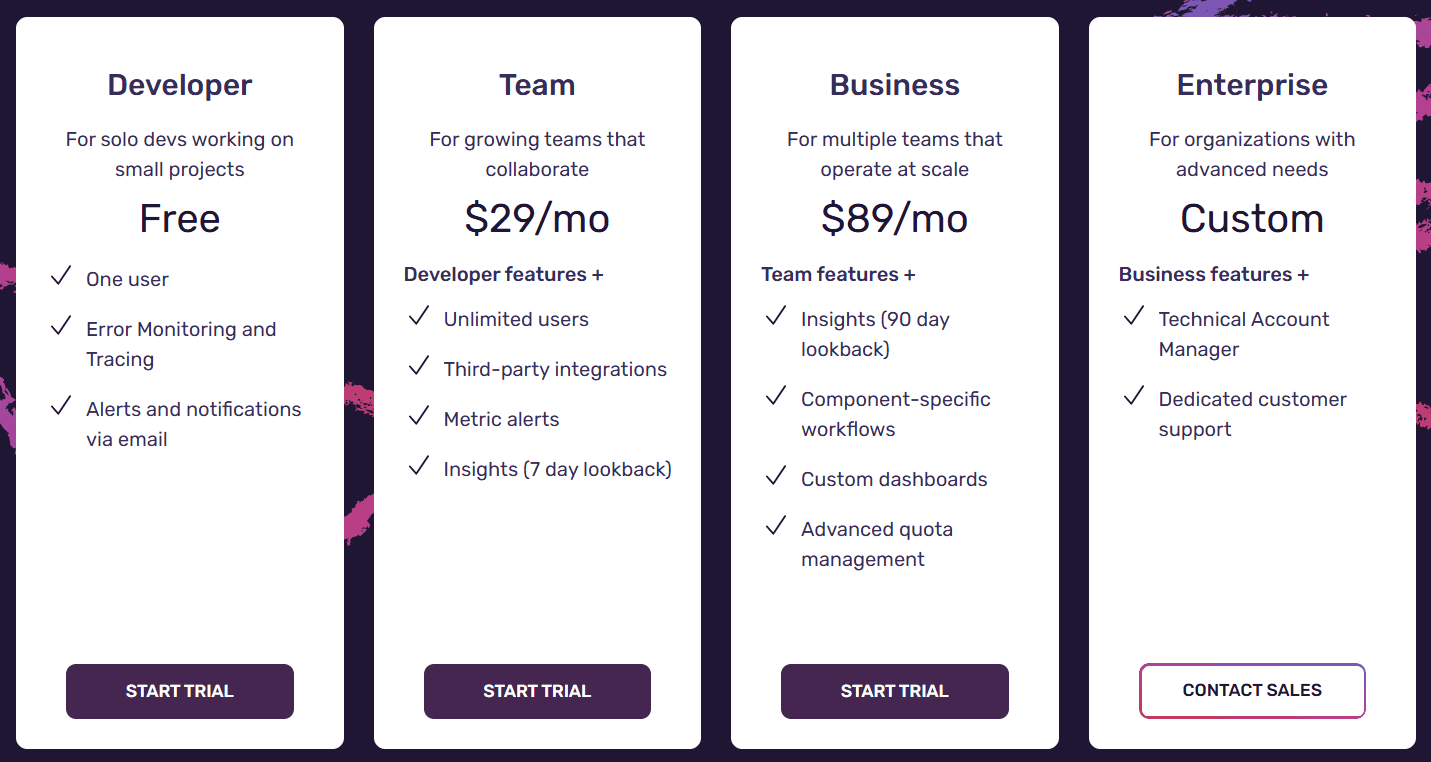Click the $29/mo Team price

(537, 218)
